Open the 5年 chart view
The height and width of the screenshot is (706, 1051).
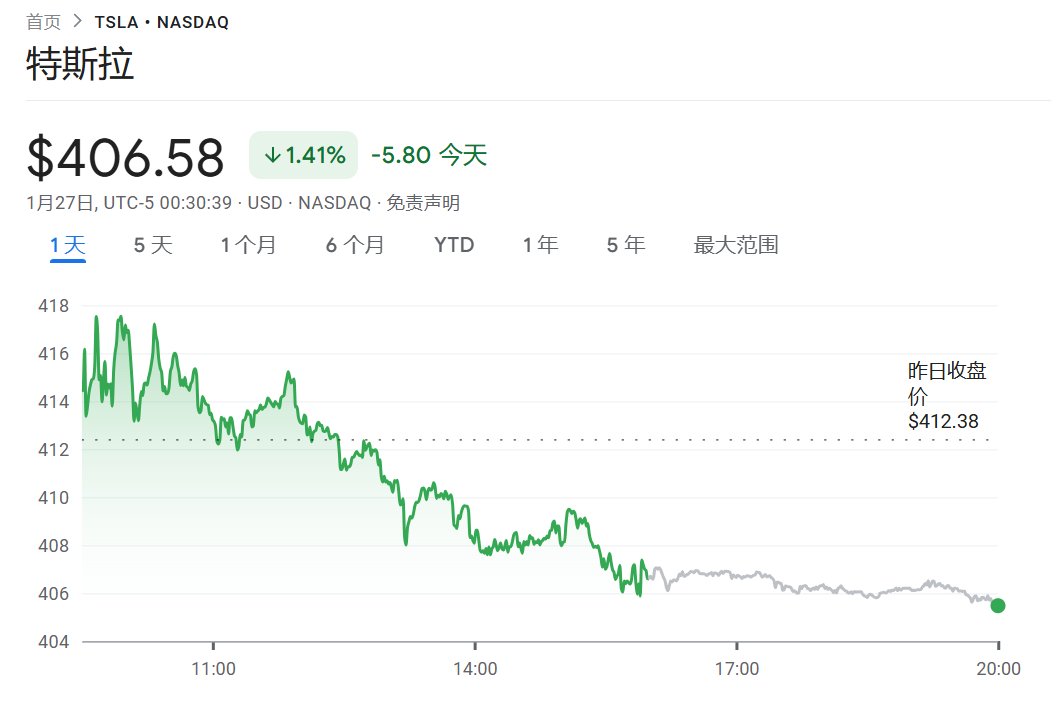[625, 244]
